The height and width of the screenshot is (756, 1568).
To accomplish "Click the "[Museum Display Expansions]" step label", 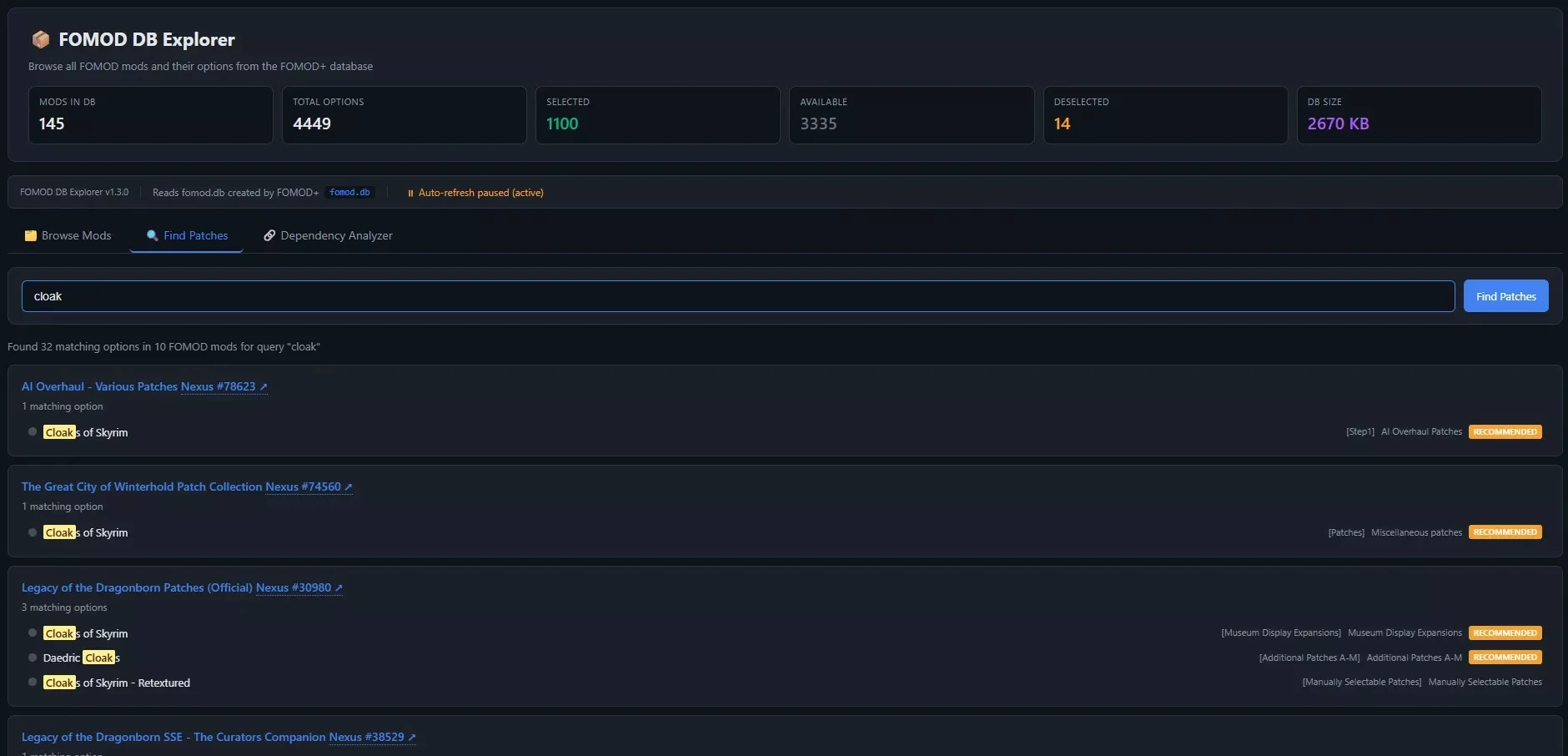I will coord(1281,633).
